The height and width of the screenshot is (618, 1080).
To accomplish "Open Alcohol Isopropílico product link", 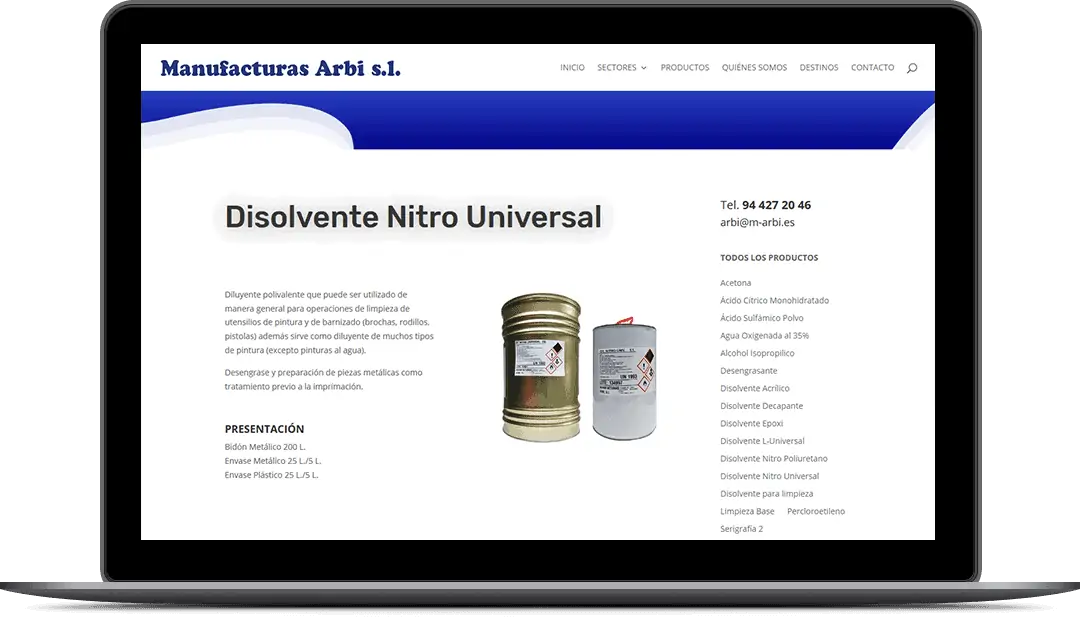I will click(x=757, y=353).
